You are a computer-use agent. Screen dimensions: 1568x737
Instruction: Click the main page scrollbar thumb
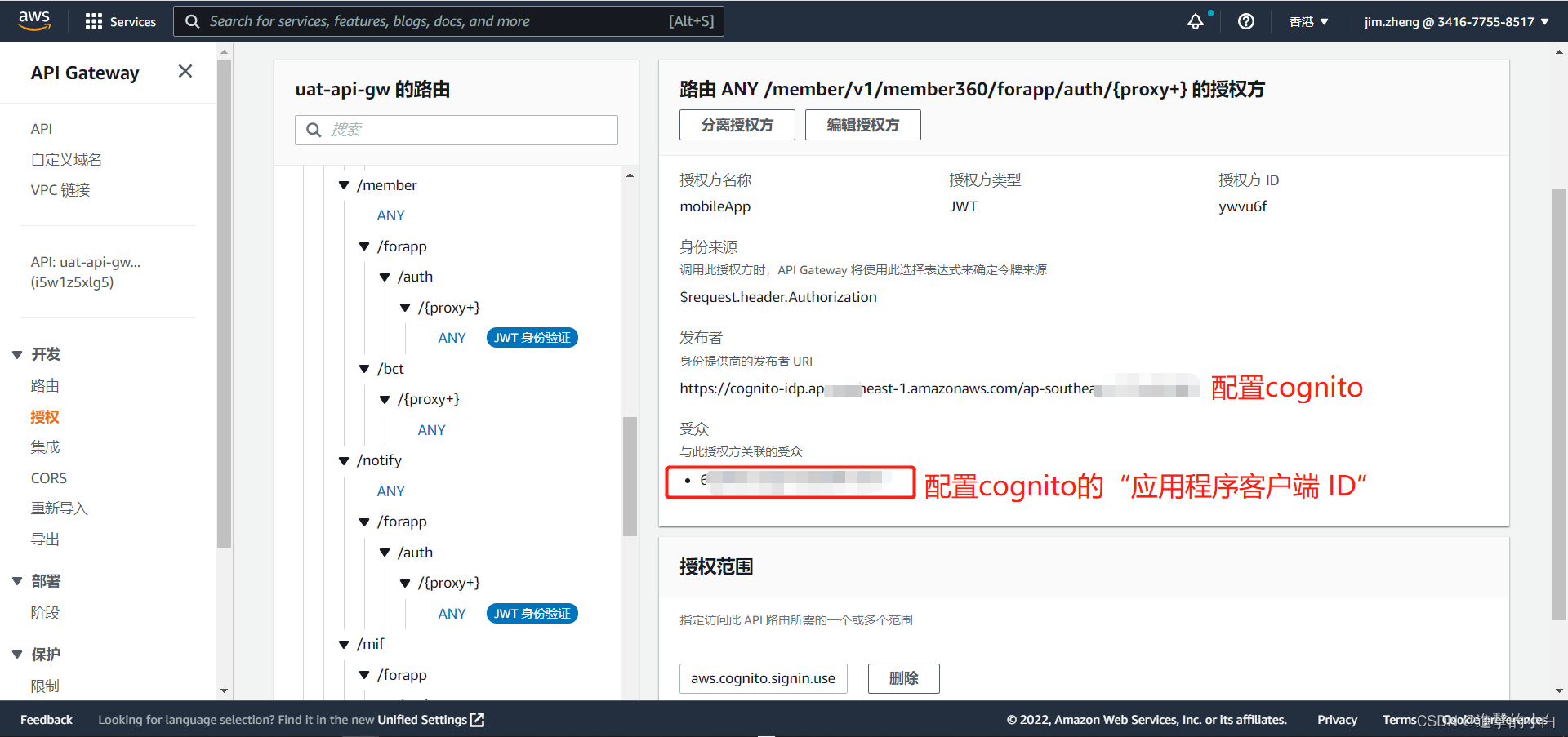point(1559,405)
